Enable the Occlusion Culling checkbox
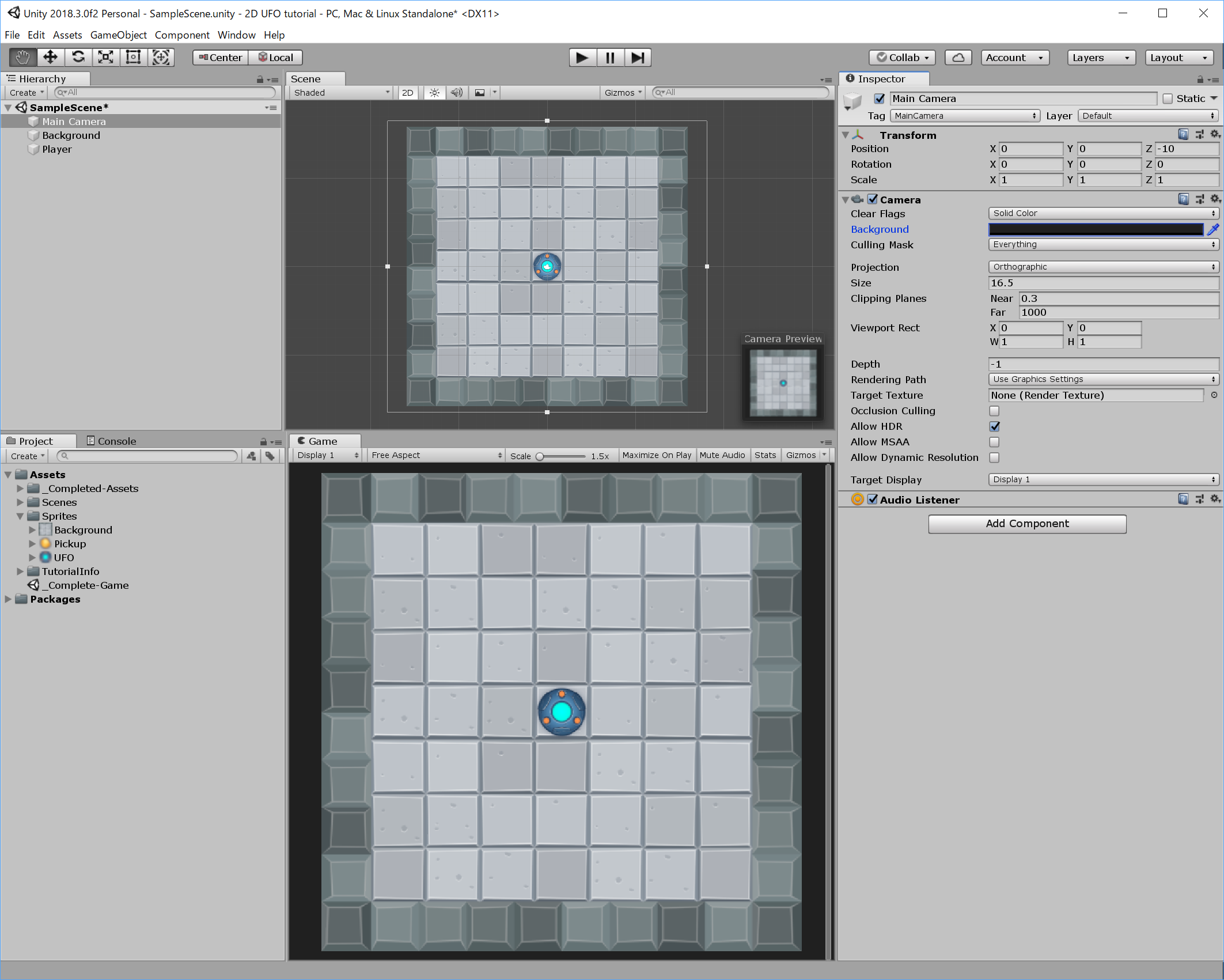1224x980 pixels. point(994,411)
